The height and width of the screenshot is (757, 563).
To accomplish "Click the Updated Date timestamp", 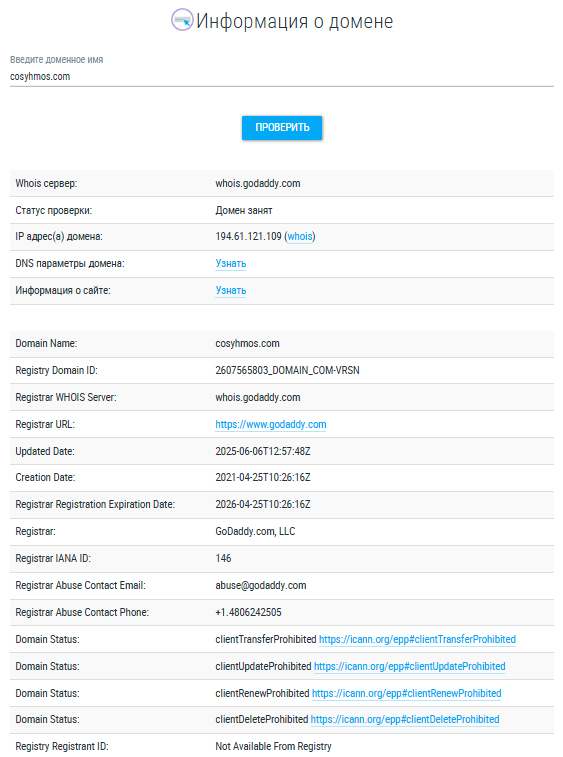I will pos(263,451).
